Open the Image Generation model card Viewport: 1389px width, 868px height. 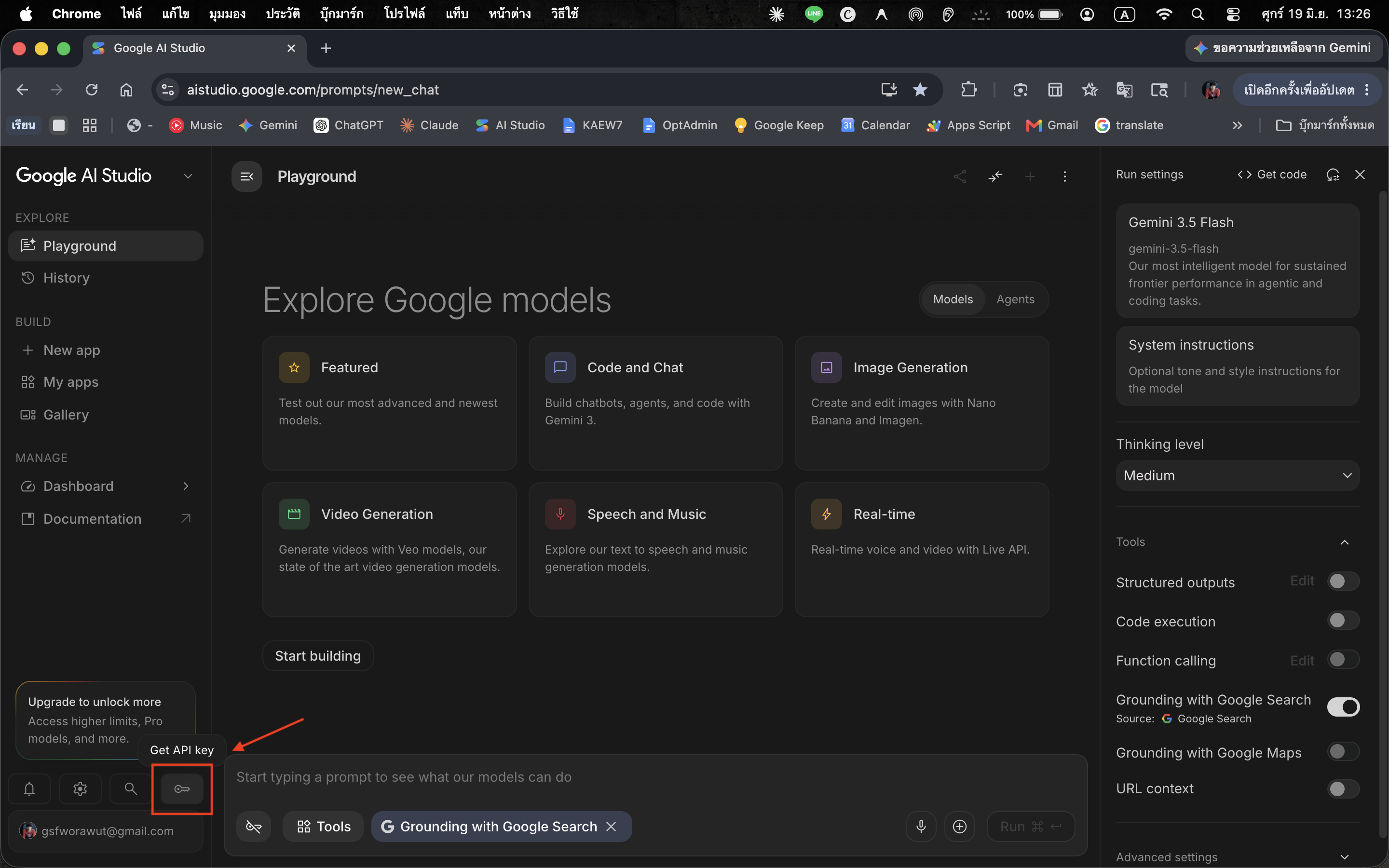pyautogui.click(x=922, y=403)
